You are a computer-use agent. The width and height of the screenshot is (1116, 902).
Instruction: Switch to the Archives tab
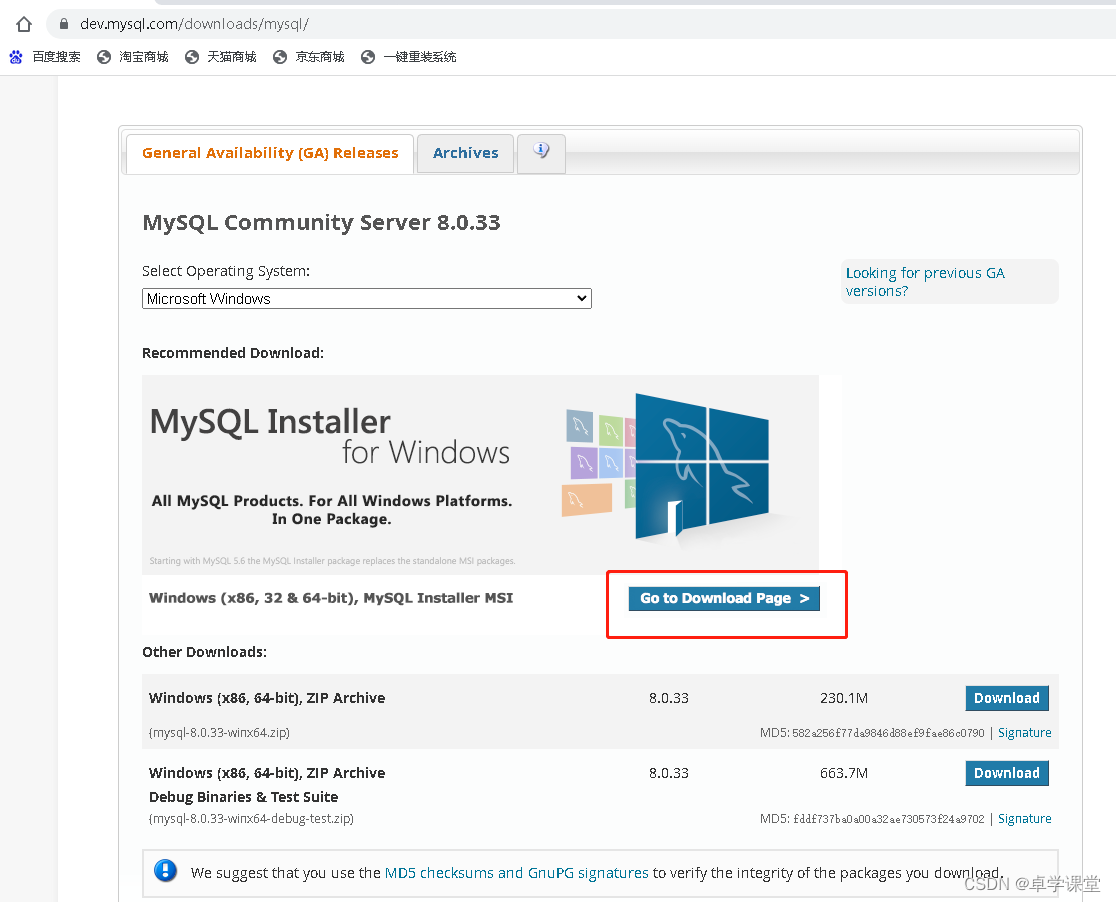pyautogui.click(x=465, y=153)
